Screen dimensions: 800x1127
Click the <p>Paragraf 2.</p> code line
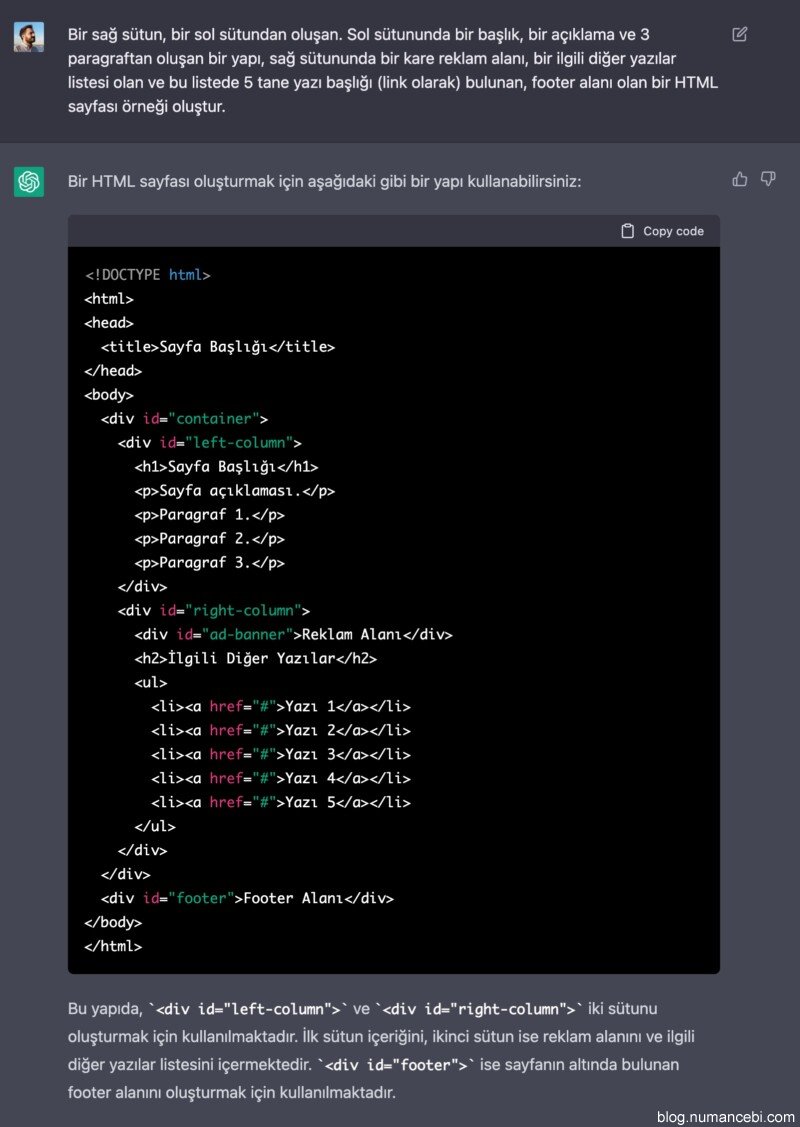click(x=209, y=539)
